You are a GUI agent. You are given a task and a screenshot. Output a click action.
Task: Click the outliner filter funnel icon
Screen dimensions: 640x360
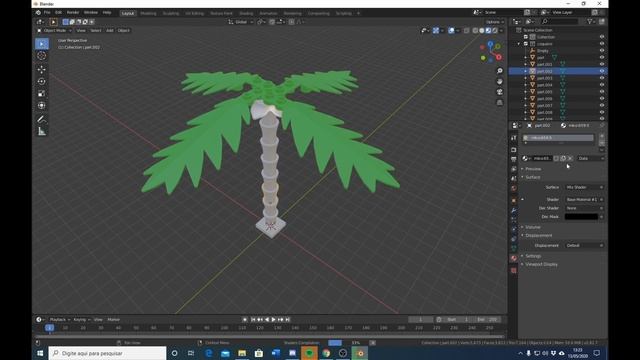pos(590,21)
